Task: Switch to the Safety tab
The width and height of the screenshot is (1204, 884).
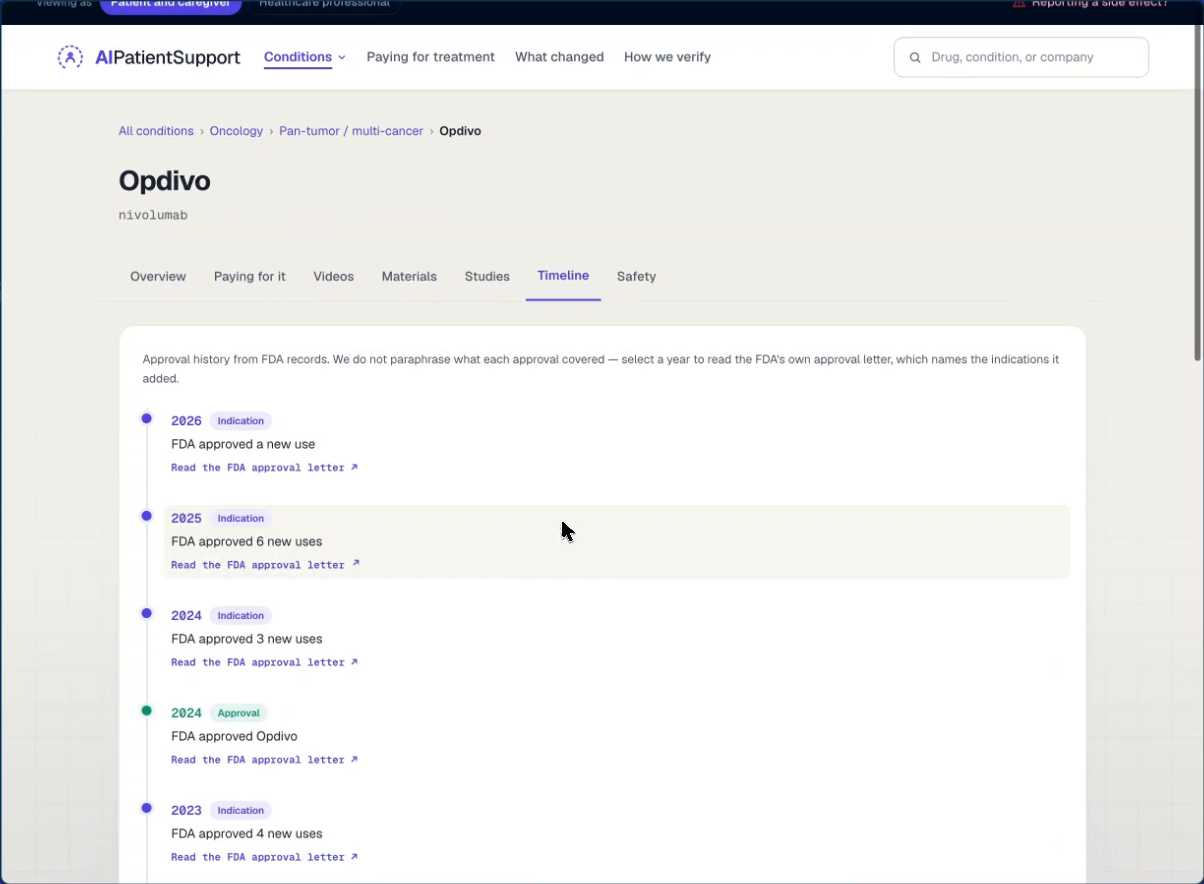Action: click(x=636, y=276)
